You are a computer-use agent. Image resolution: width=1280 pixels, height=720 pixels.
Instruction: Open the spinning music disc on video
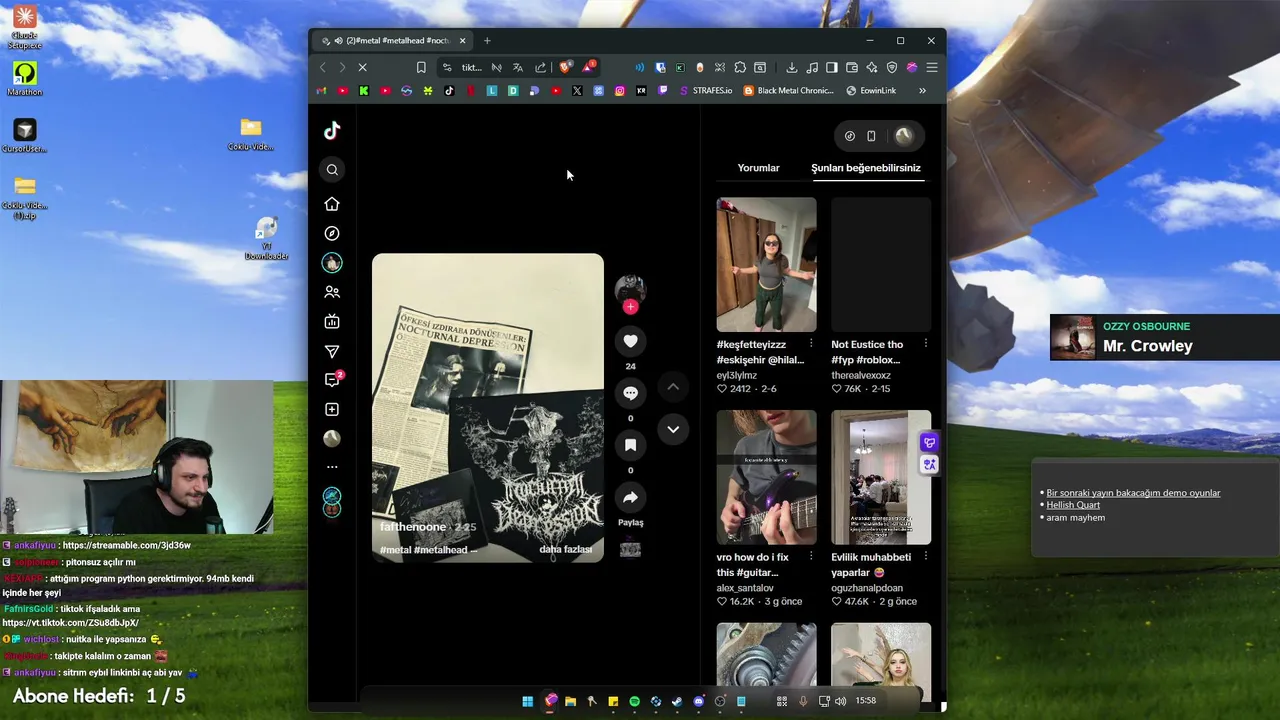tap(630, 548)
